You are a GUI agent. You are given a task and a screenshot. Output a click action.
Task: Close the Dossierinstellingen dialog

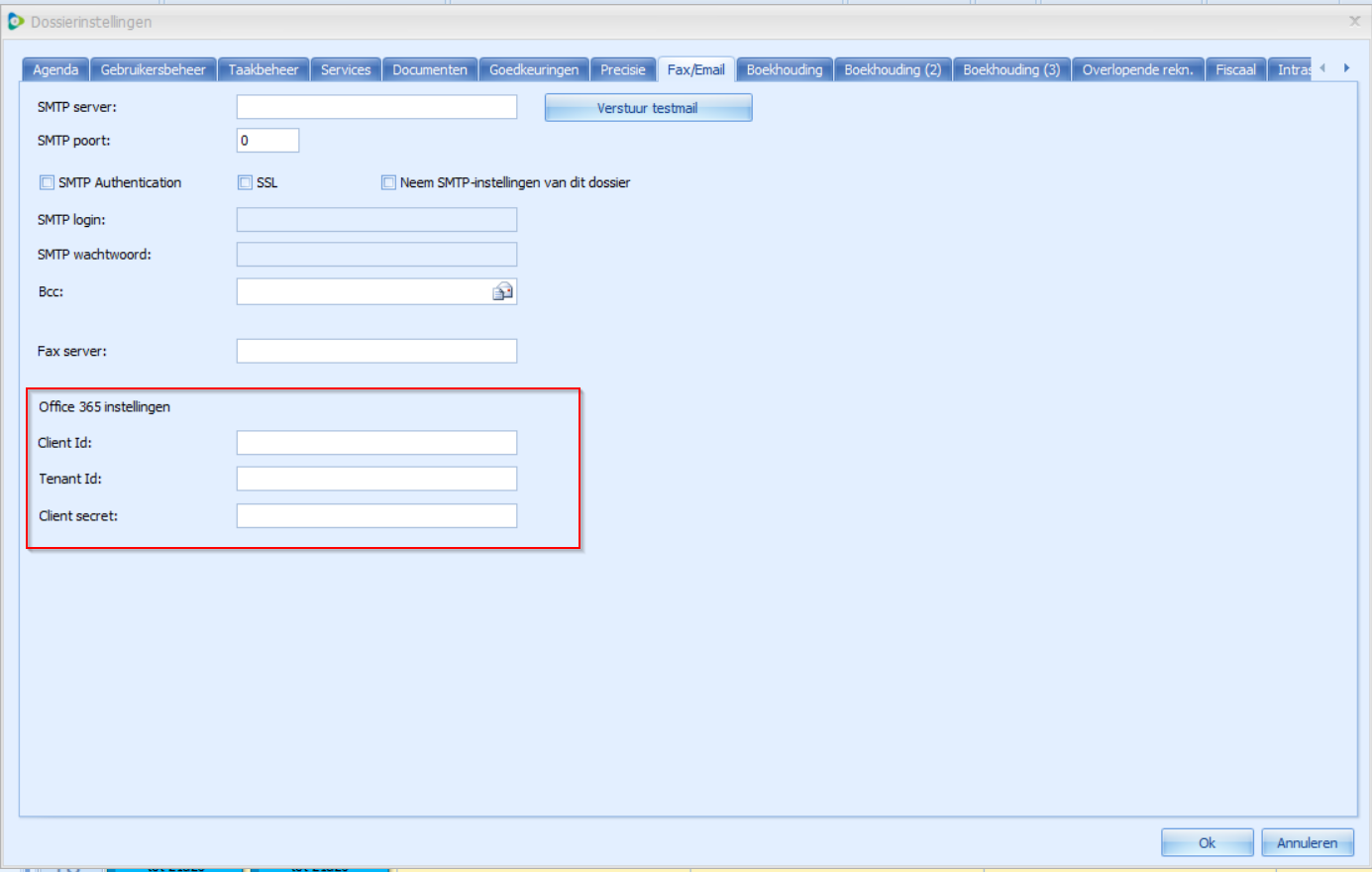(1354, 21)
